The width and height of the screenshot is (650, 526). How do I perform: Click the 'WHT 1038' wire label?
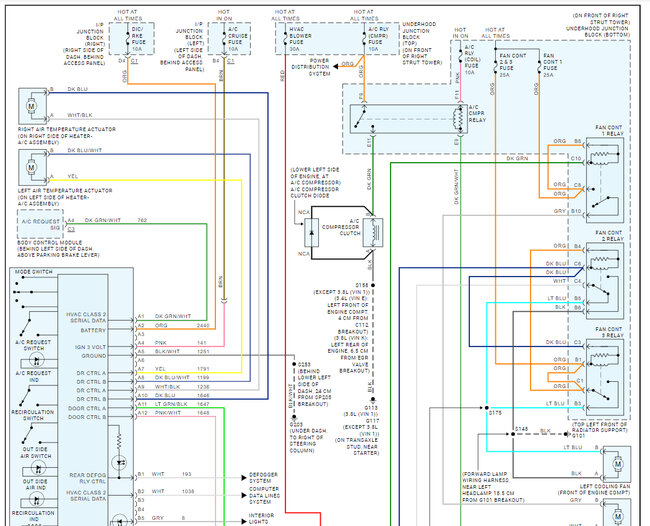[173, 491]
